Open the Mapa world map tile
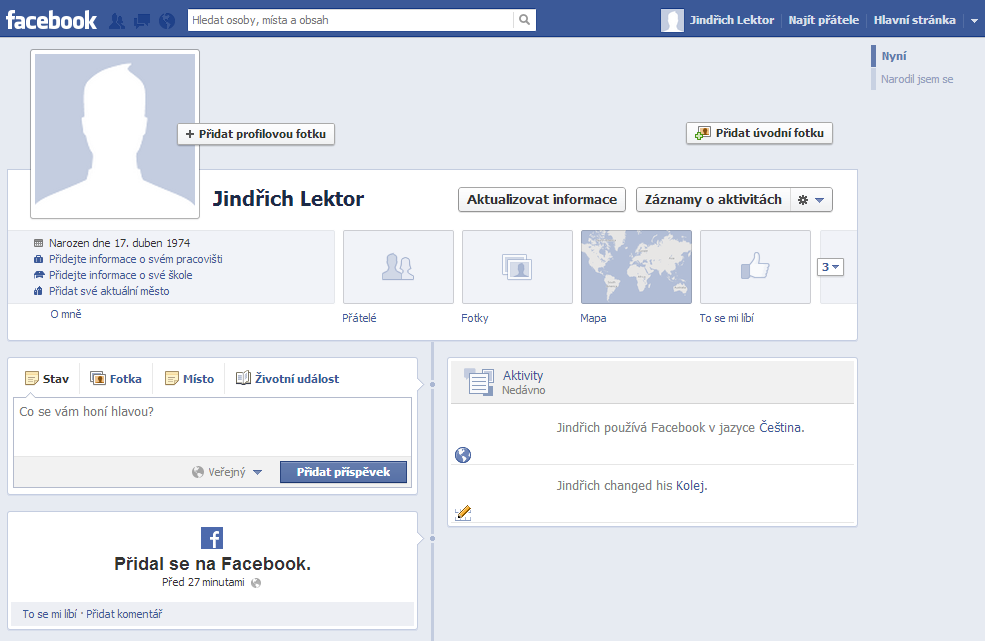The height and width of the screenshot is (641, 985). point(636,267)
